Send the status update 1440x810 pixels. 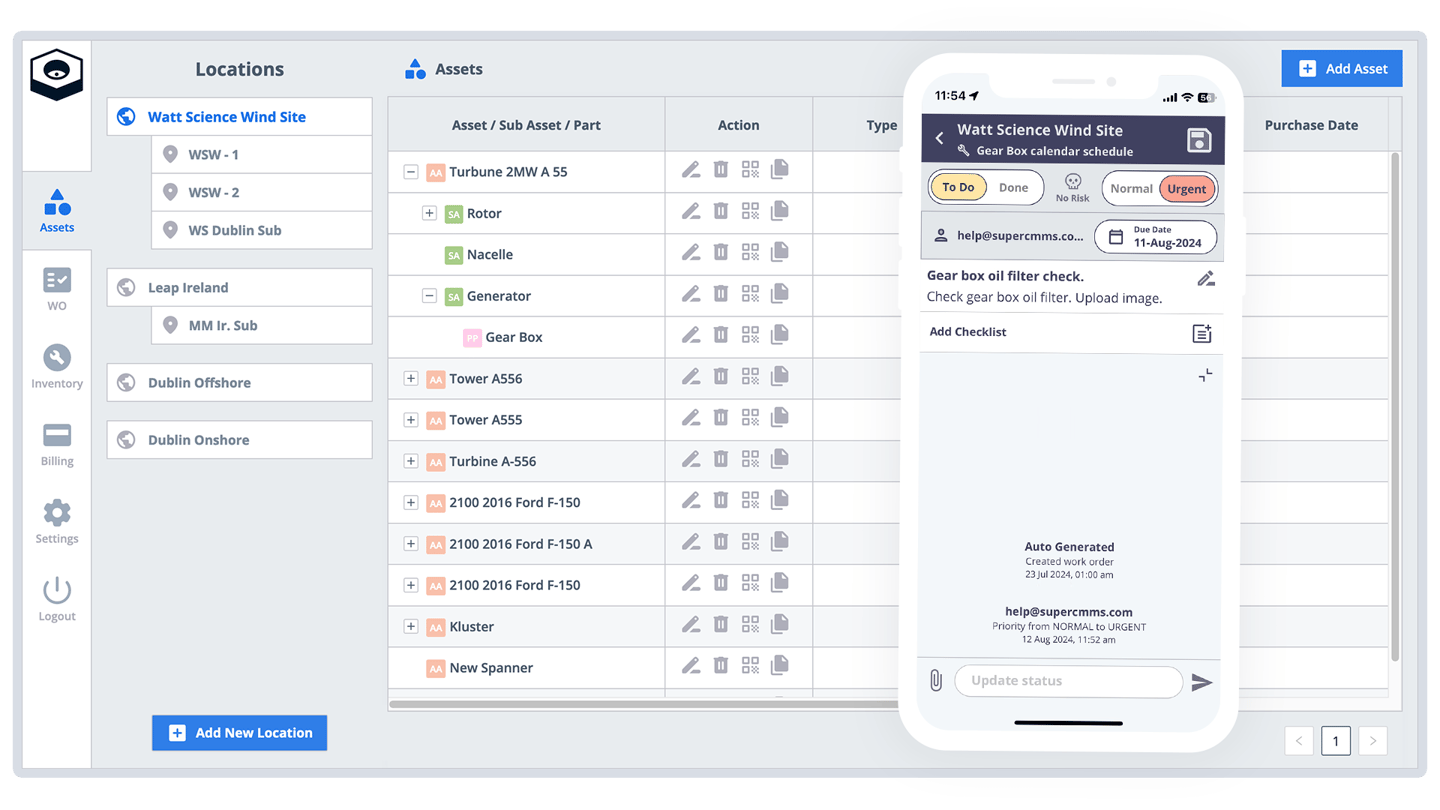pos(1202,682)
